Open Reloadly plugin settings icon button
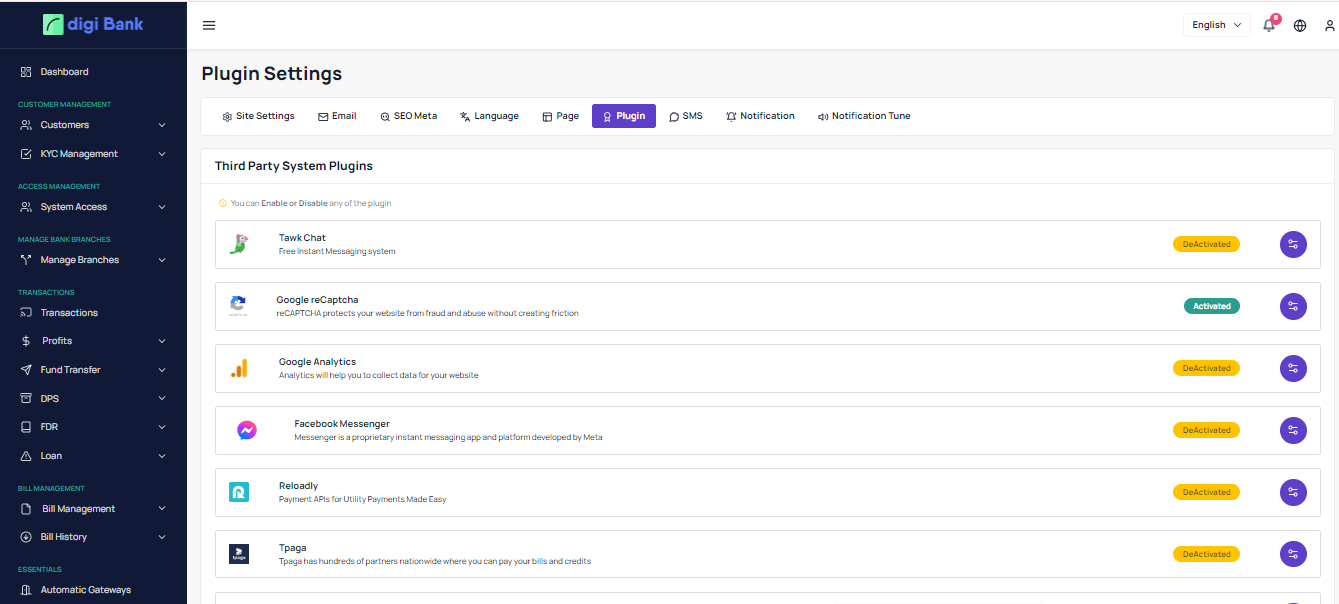The height and width of the screenshot is (604, 1339). point(1293,492)
